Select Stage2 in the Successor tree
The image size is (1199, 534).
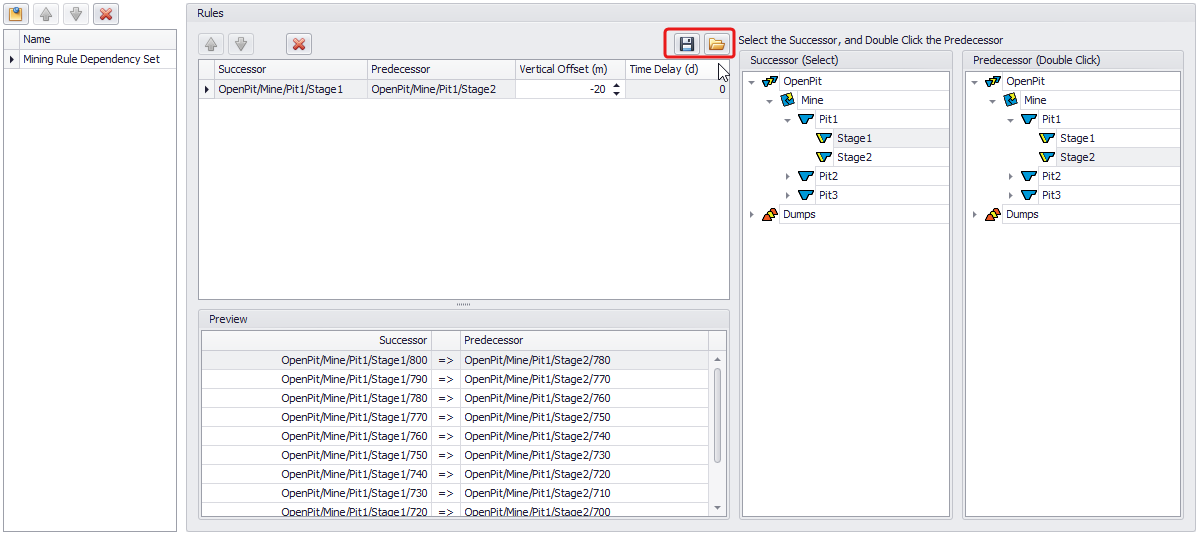(854, 158)
